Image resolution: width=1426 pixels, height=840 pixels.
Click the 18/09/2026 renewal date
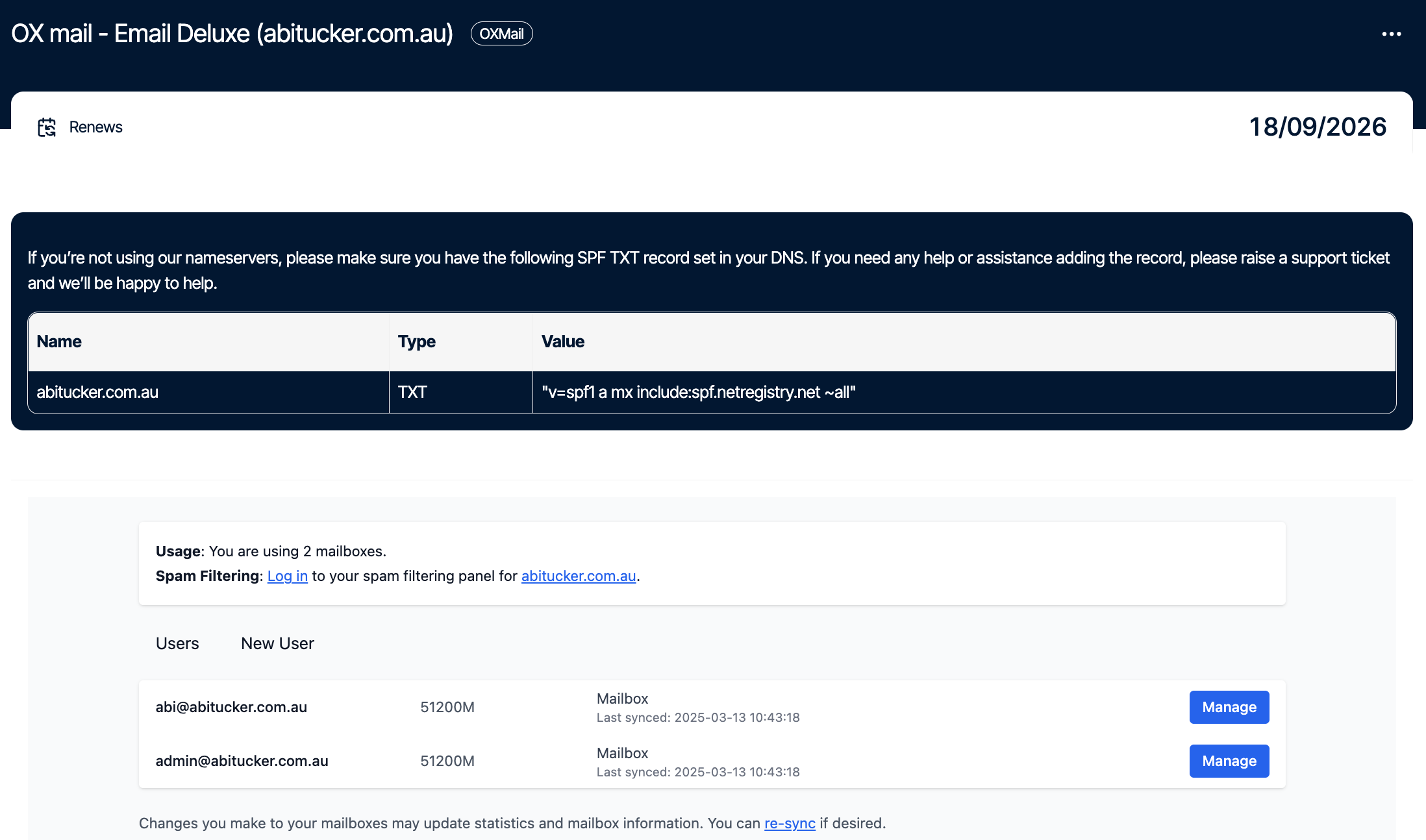(x=1317, y=127)
